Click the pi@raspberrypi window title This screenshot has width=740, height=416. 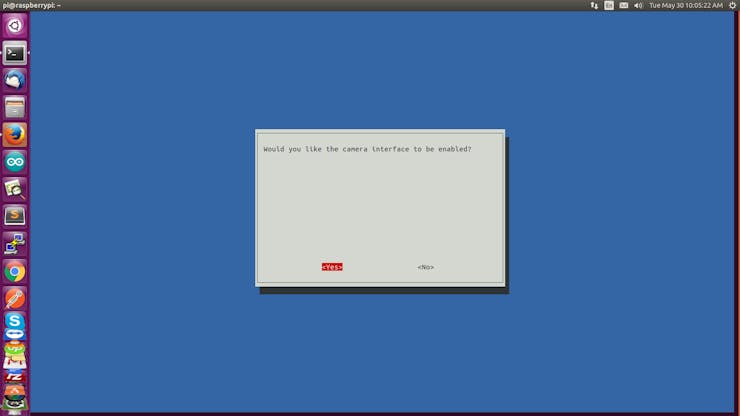(x=32, y=6)
